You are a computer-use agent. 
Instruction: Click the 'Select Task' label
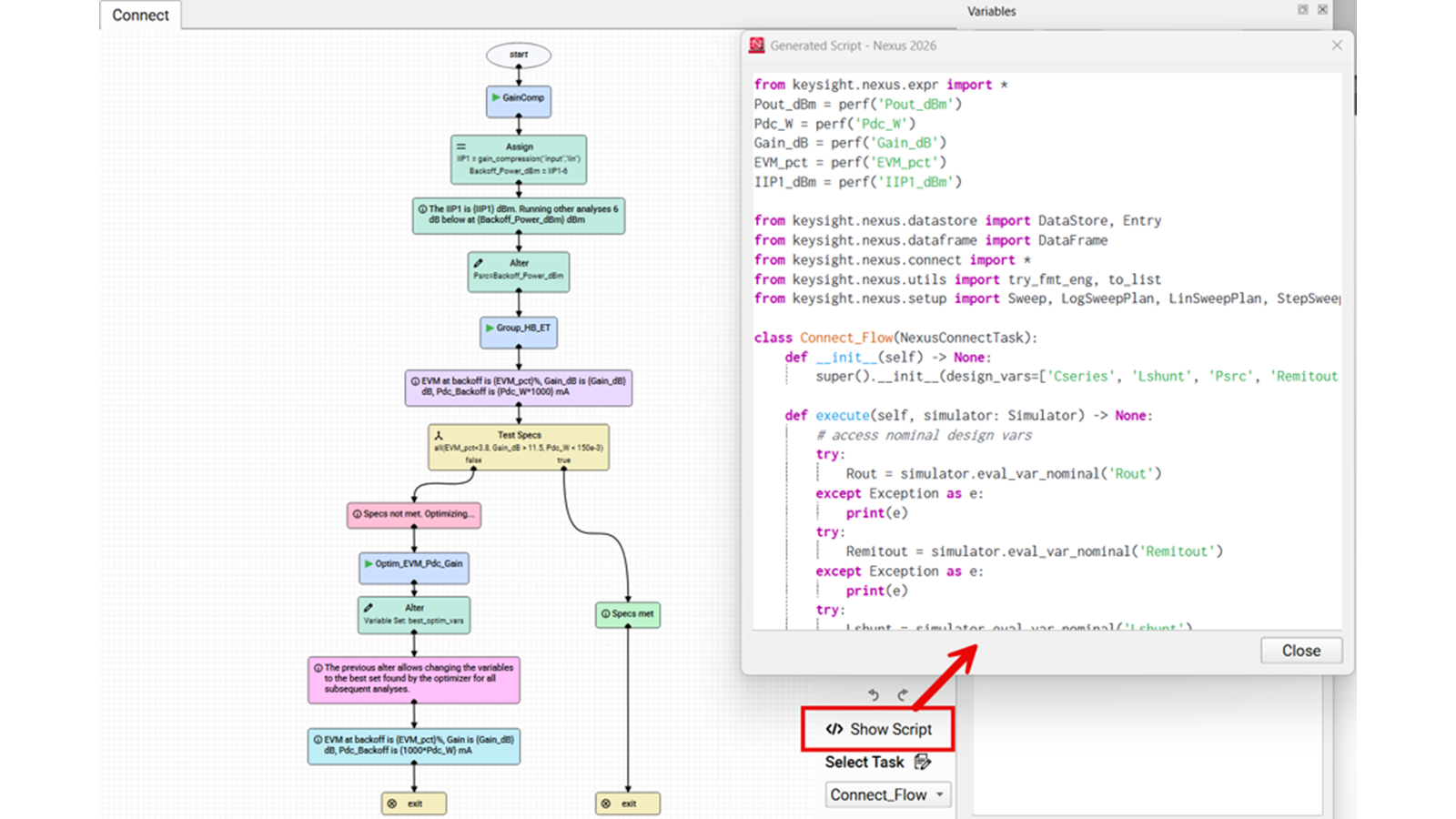tap(864, 762)
